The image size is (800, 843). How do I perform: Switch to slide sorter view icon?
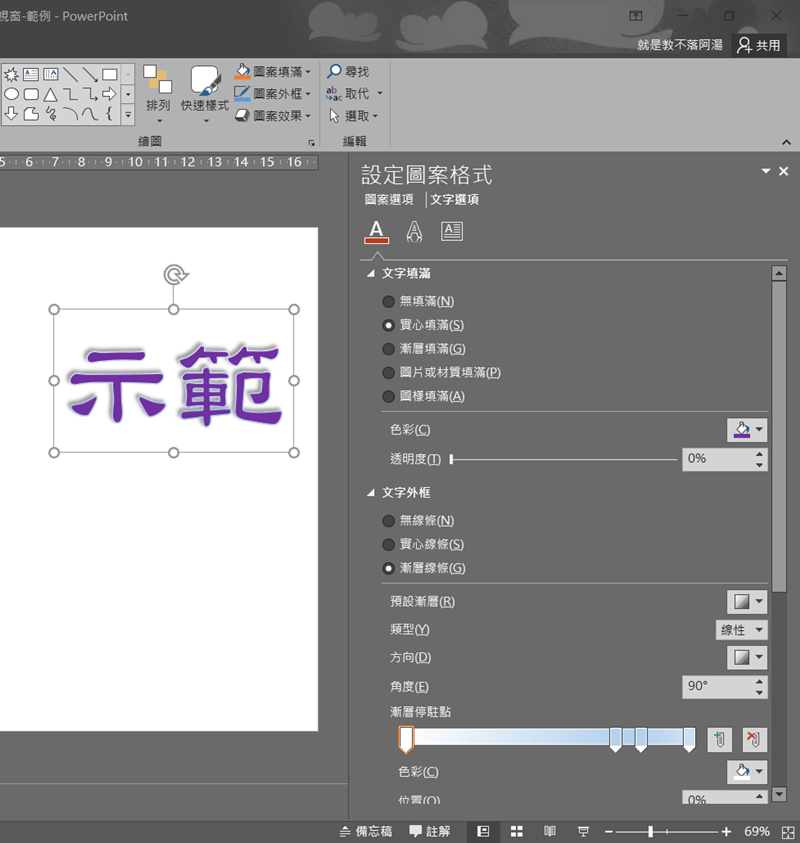tap(517, 831)
